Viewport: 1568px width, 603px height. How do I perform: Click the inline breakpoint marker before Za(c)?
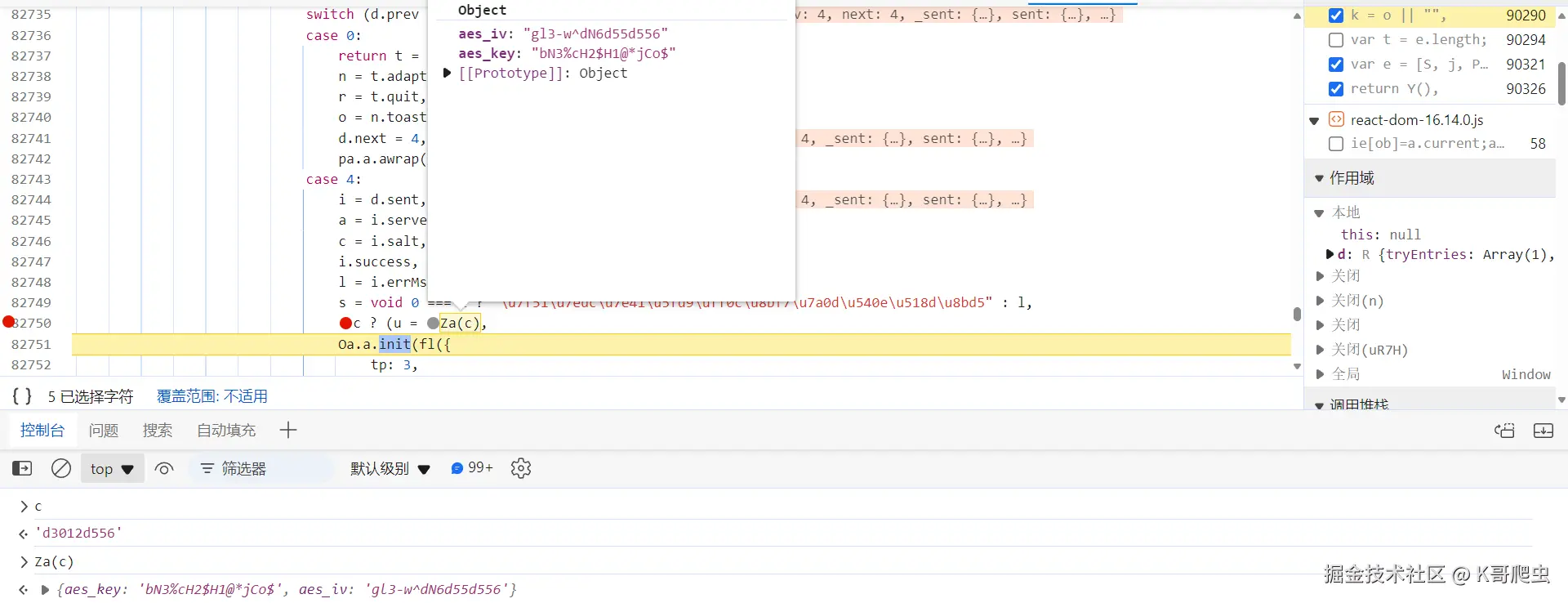(433, 324)
